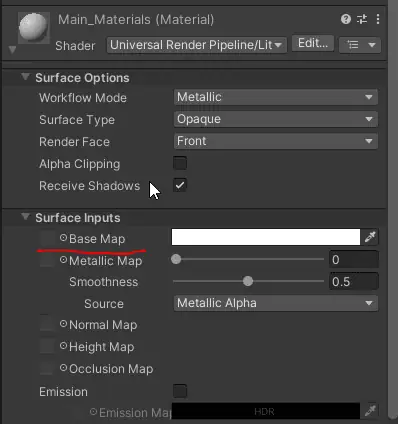This screenshot has height=424, width=398.
Task: Click the Smoothness slider handle
Action: 248,281
